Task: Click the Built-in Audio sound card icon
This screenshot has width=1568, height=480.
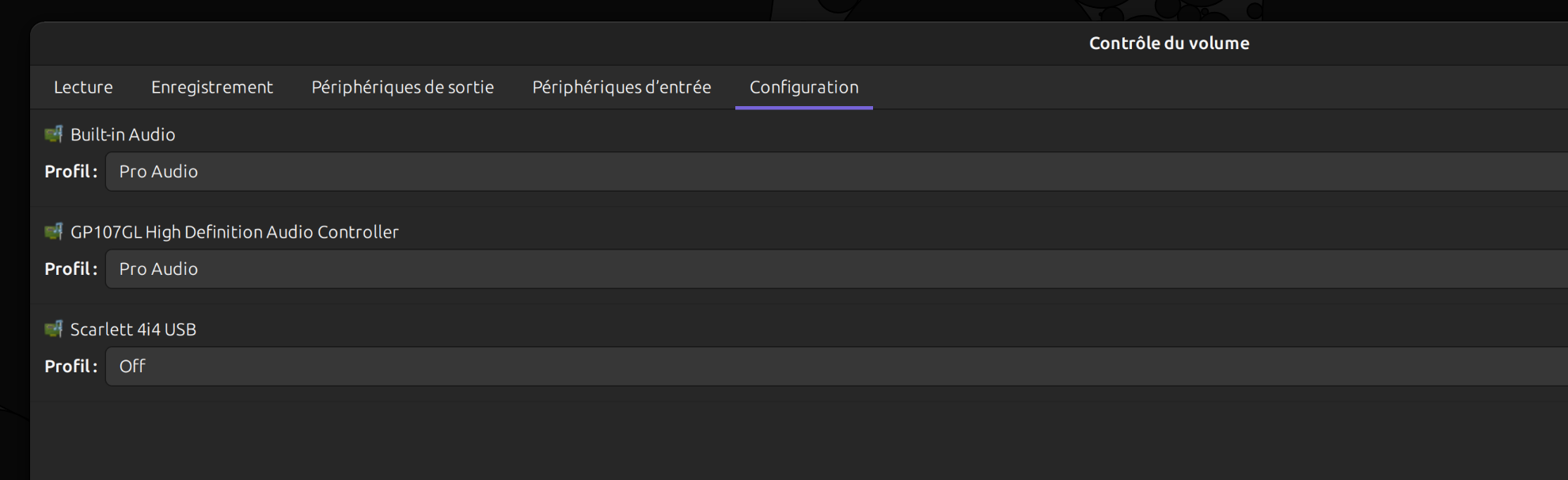Action: (x=54, y=135)
